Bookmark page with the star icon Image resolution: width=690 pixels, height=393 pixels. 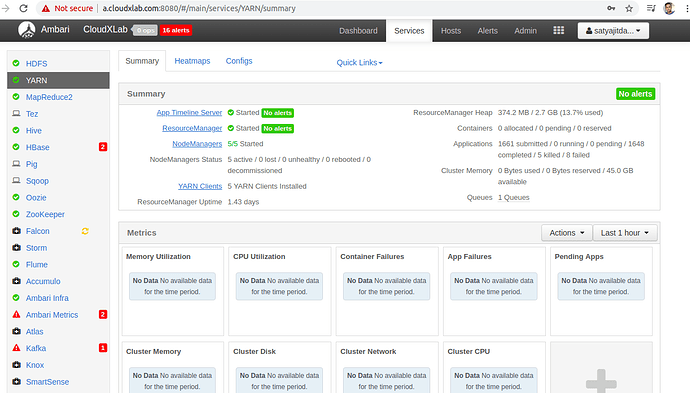tap(629, 8)
